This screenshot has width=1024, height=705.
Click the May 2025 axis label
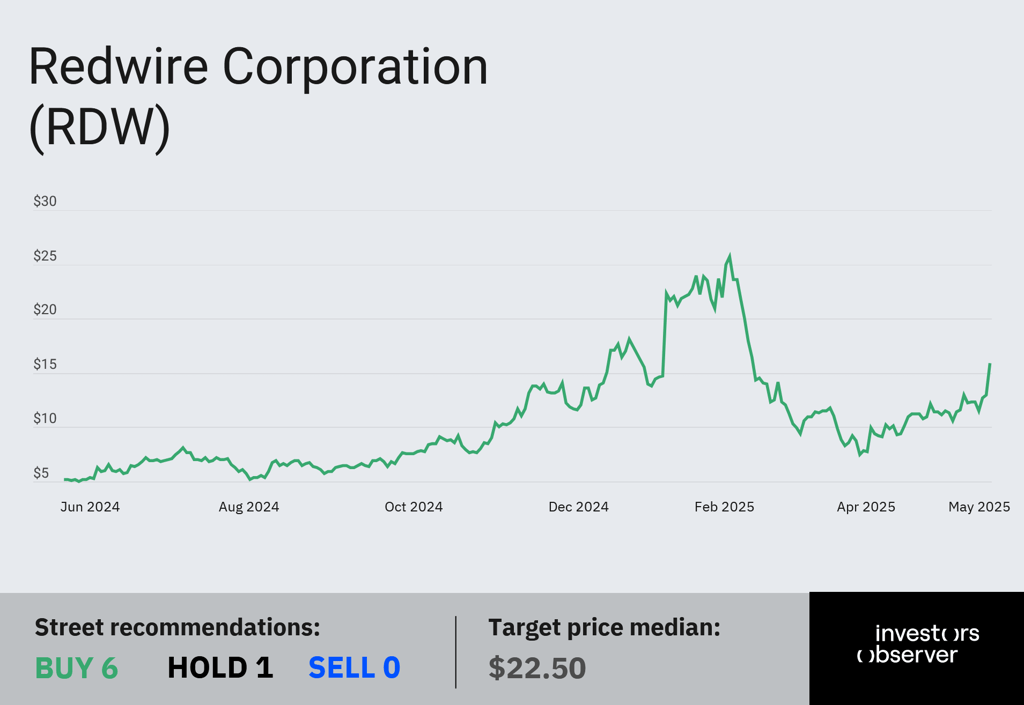click(x=979, y=507)
